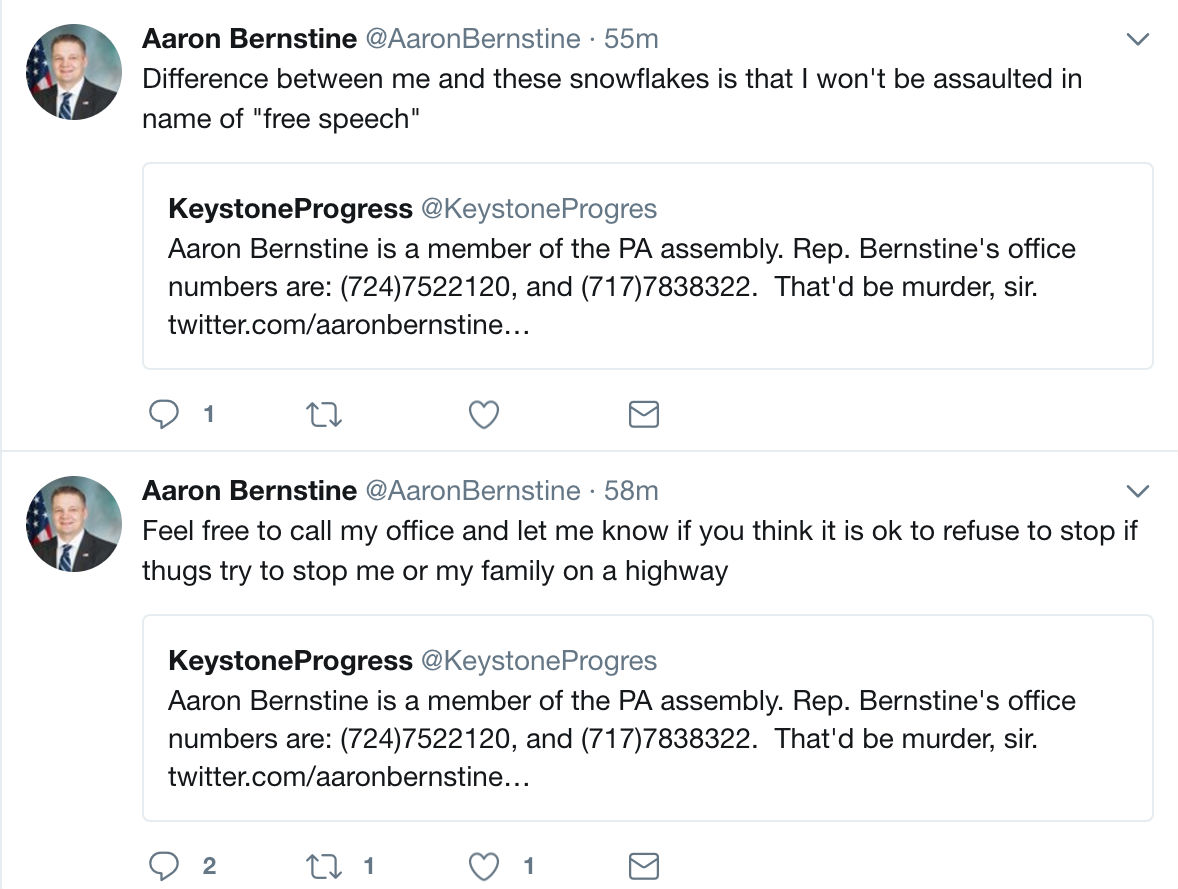This screenshot has height=889, width=1178.
Task: Open the 55m timestamp link
Action: tap(631, 38)
